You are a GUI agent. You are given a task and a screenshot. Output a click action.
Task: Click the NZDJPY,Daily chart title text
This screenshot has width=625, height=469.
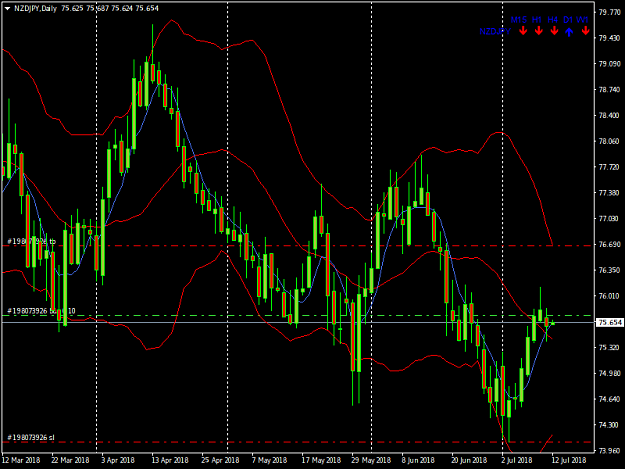pyautogui.click(x=35, y=8)
